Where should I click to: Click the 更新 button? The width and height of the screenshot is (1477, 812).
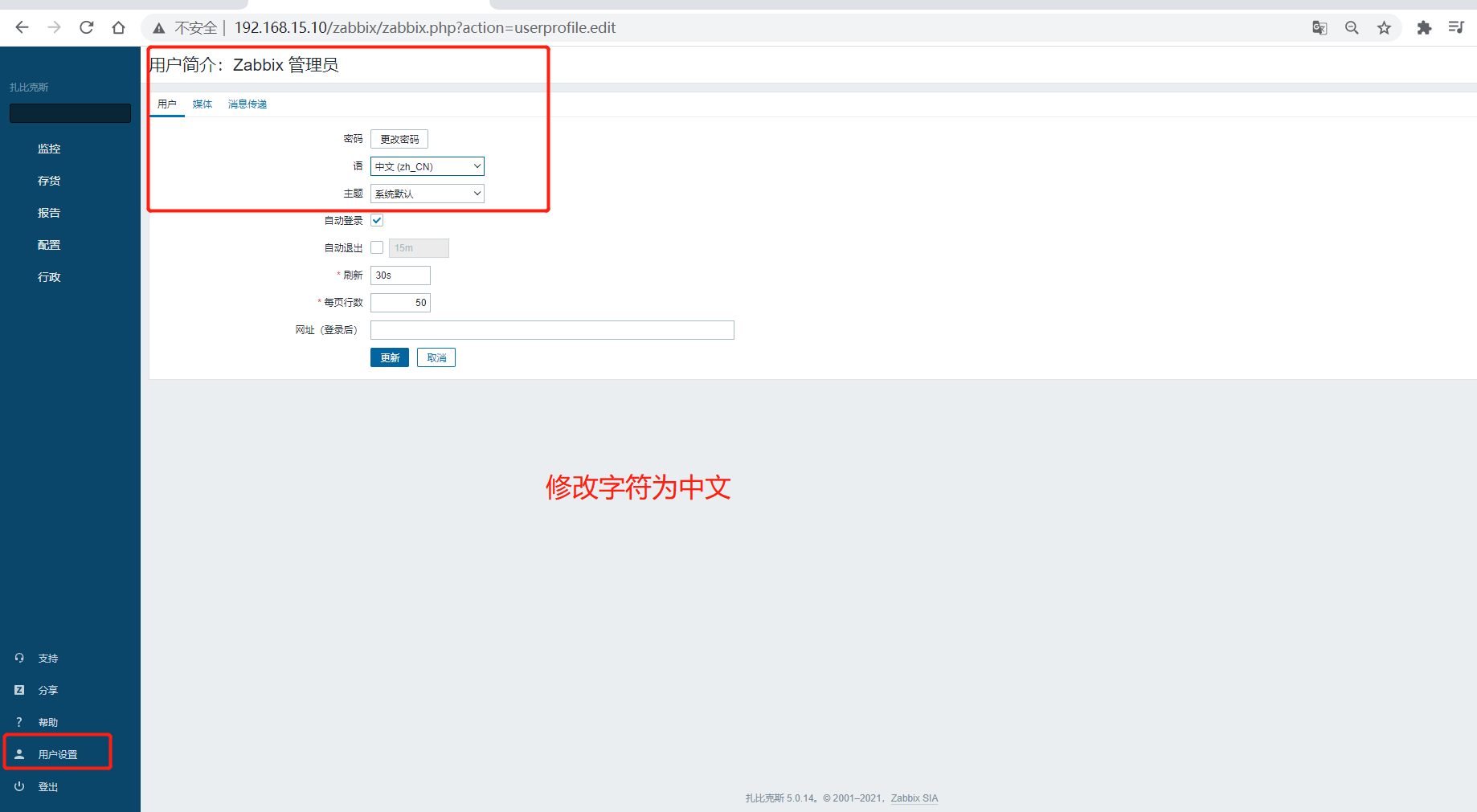(x=390, y=357)
